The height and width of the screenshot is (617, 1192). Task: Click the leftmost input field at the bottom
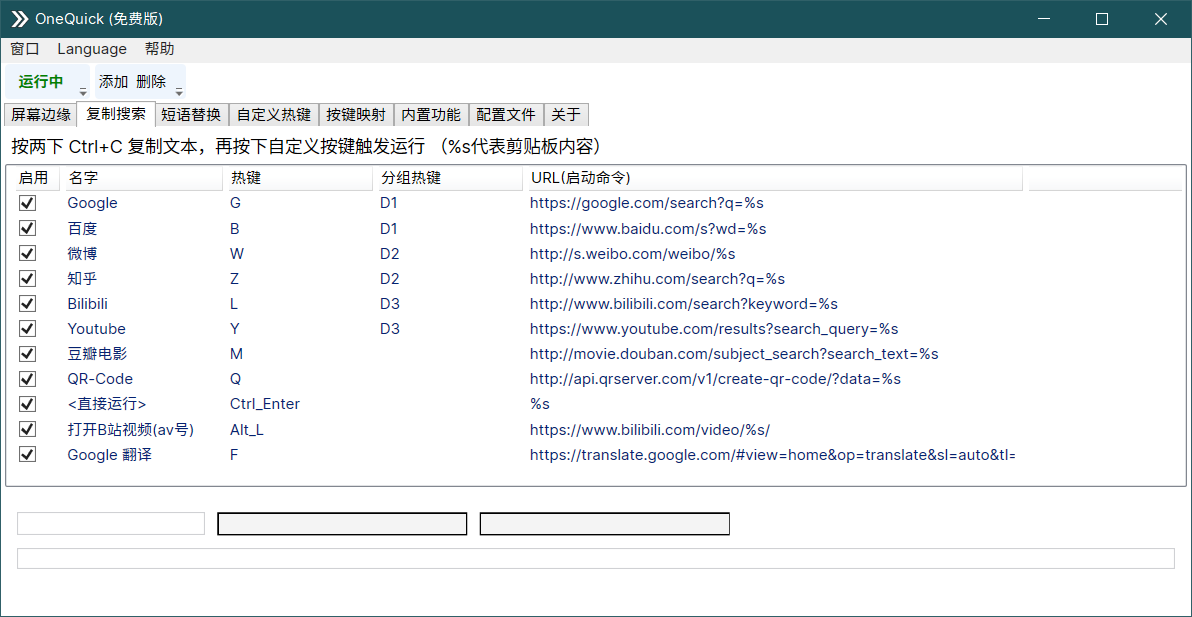point(110,522)
